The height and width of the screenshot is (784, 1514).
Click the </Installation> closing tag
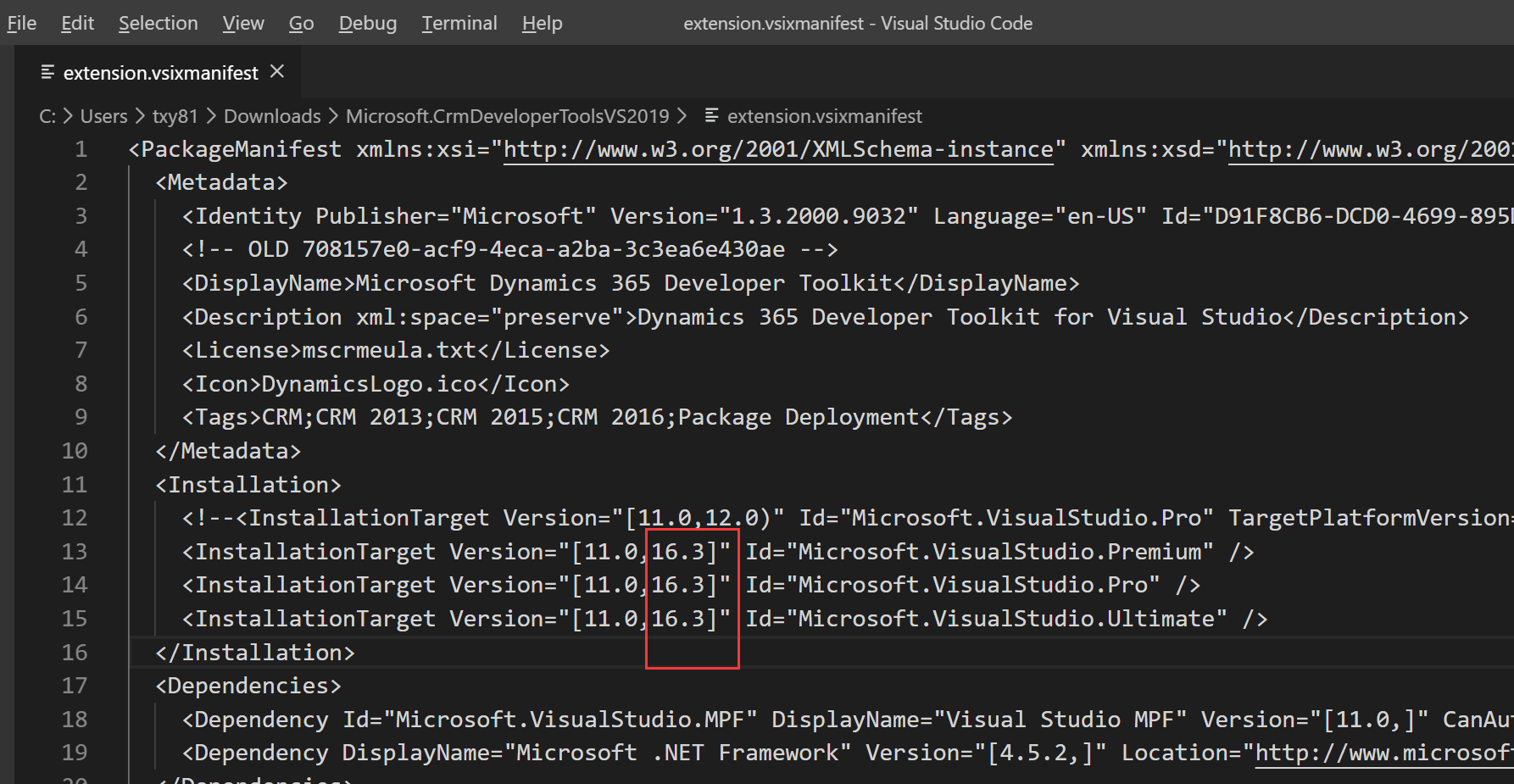coord(255,653)
